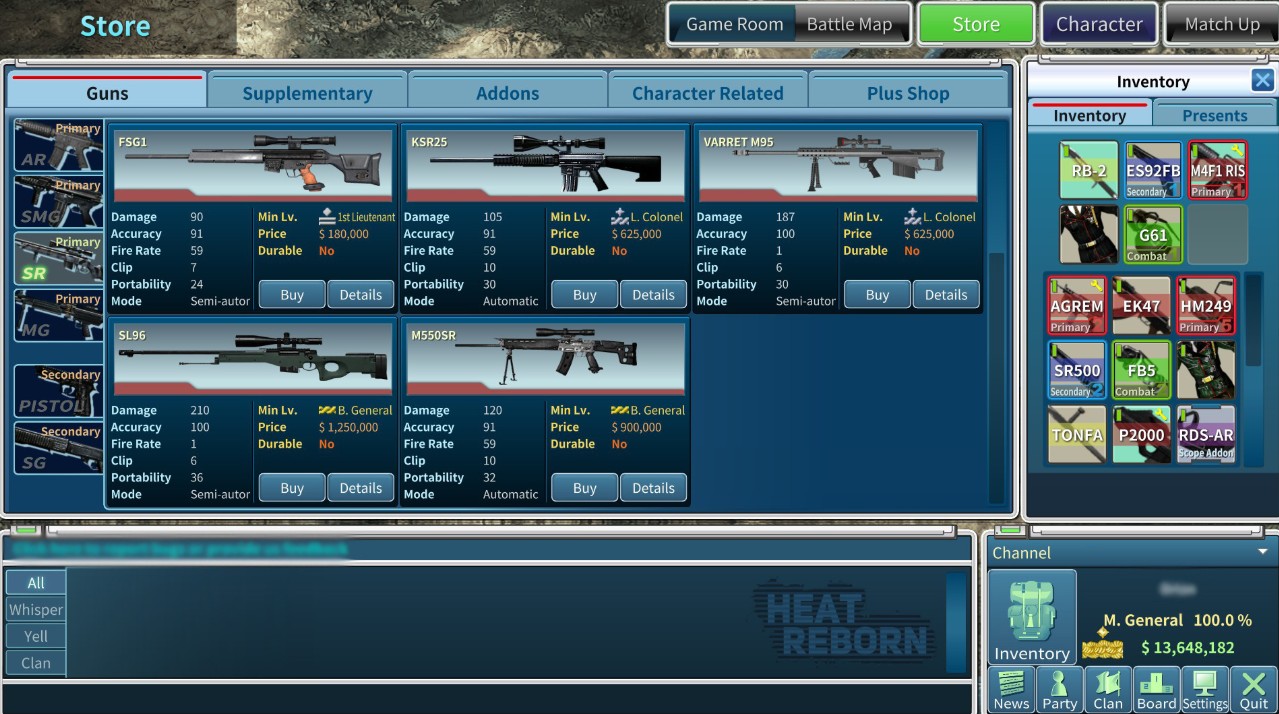Open the Settings monitor icon
1279x714 pixels.
[x=1205, y=689]
